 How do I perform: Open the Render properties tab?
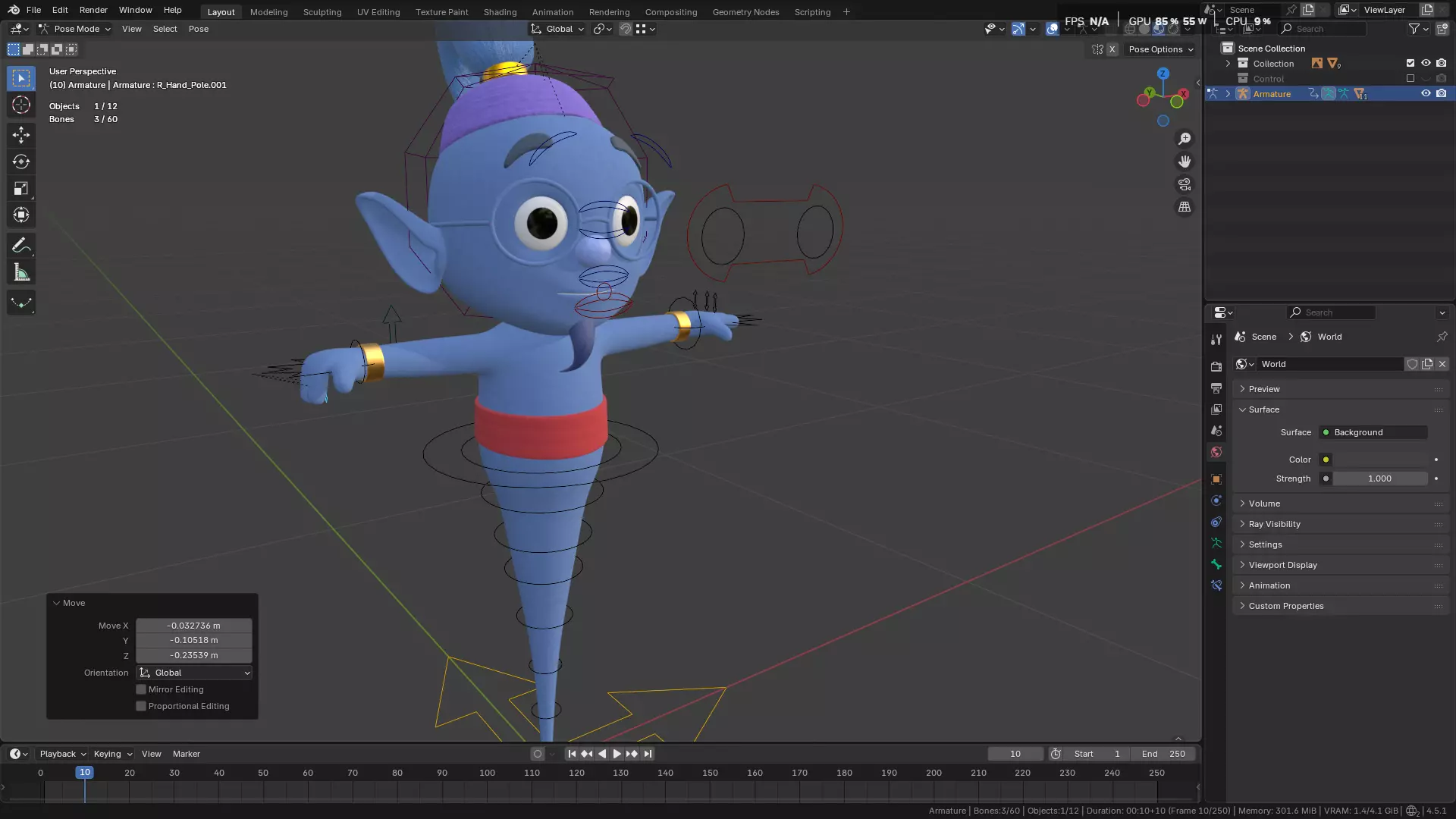(1216, 367)
